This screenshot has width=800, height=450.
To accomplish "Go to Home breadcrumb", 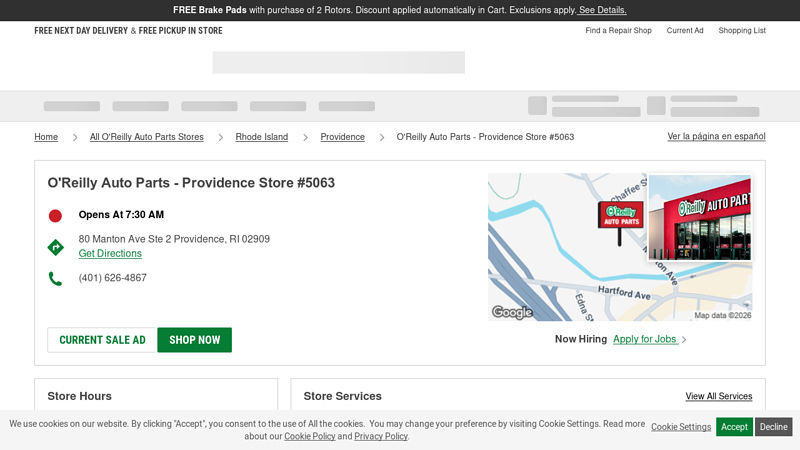I will (46, 137).
